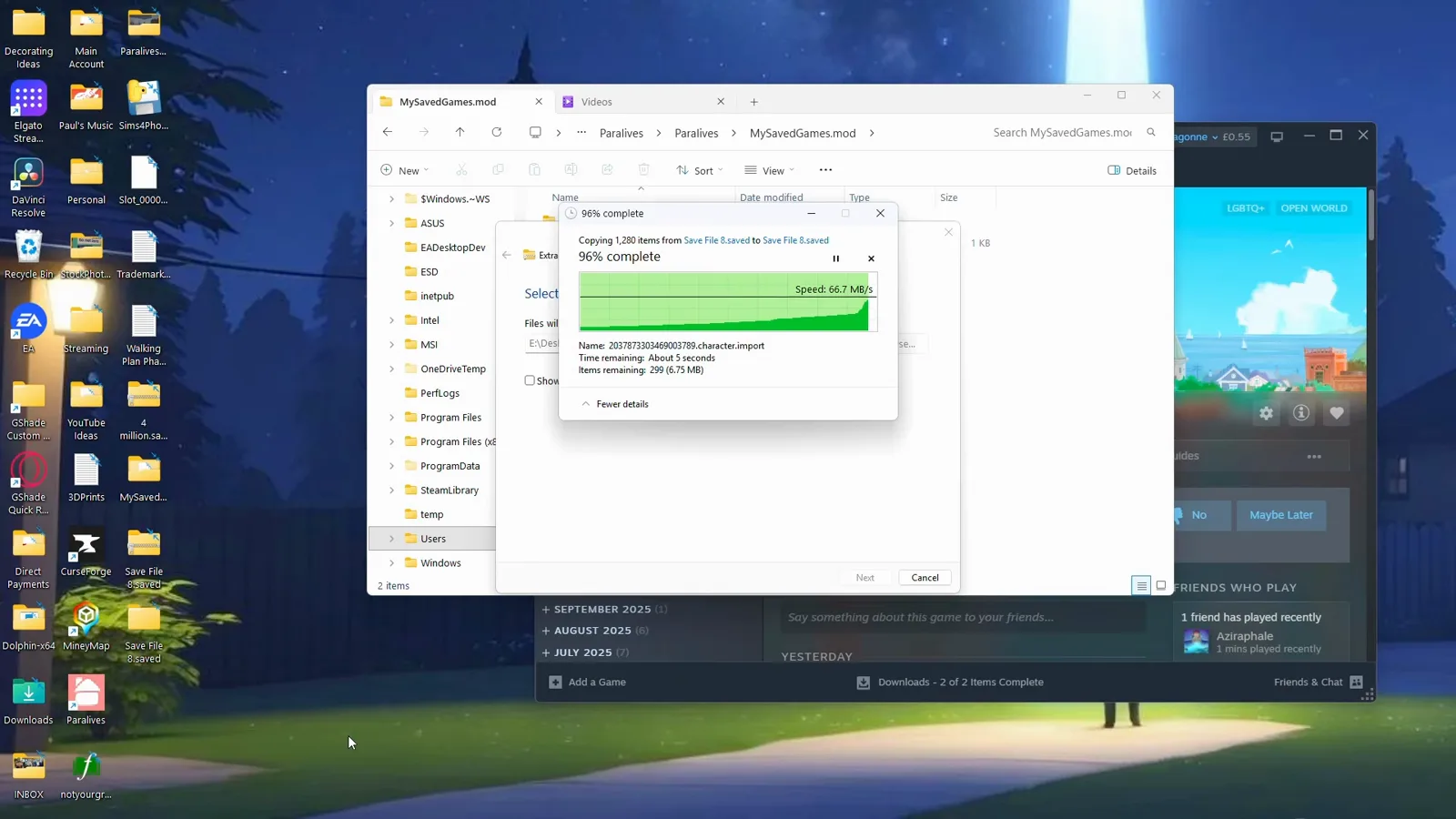Switch Explorer to large thumbnails view icon
Image resolution: width=1456 pixels, height=819 pixels.
1161,586
